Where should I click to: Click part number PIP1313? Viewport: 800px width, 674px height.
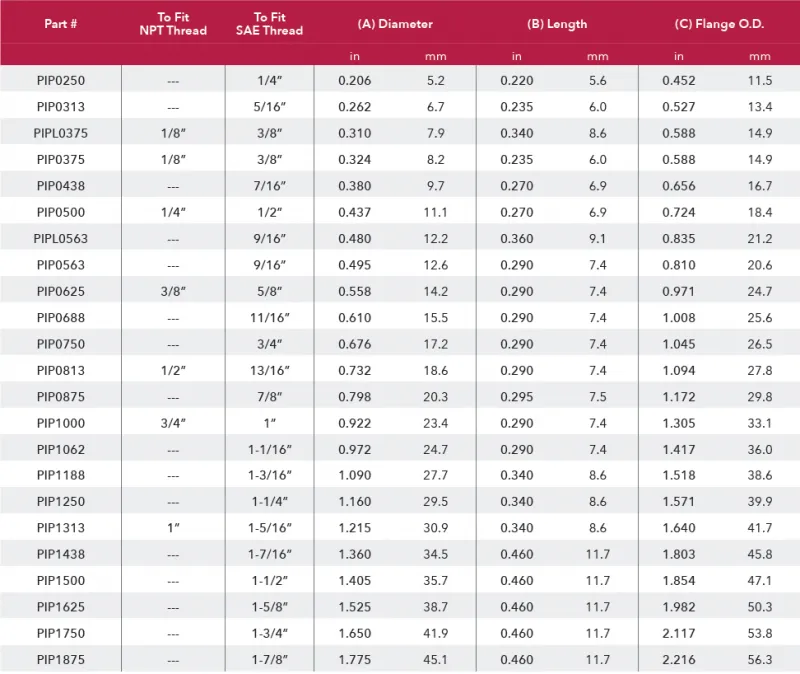tap(61, 527)
